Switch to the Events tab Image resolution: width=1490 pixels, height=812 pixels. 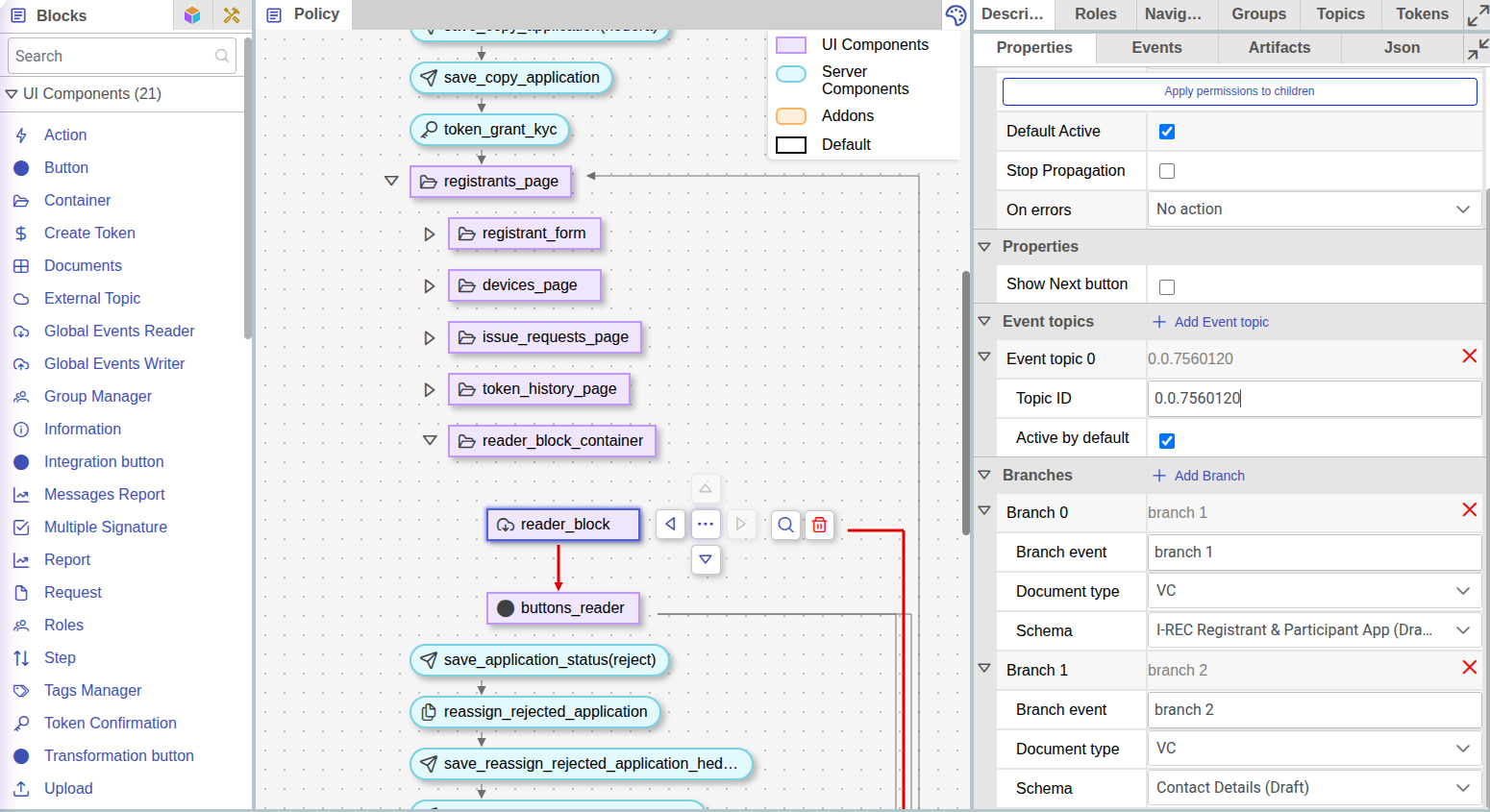pos(1156,48)
